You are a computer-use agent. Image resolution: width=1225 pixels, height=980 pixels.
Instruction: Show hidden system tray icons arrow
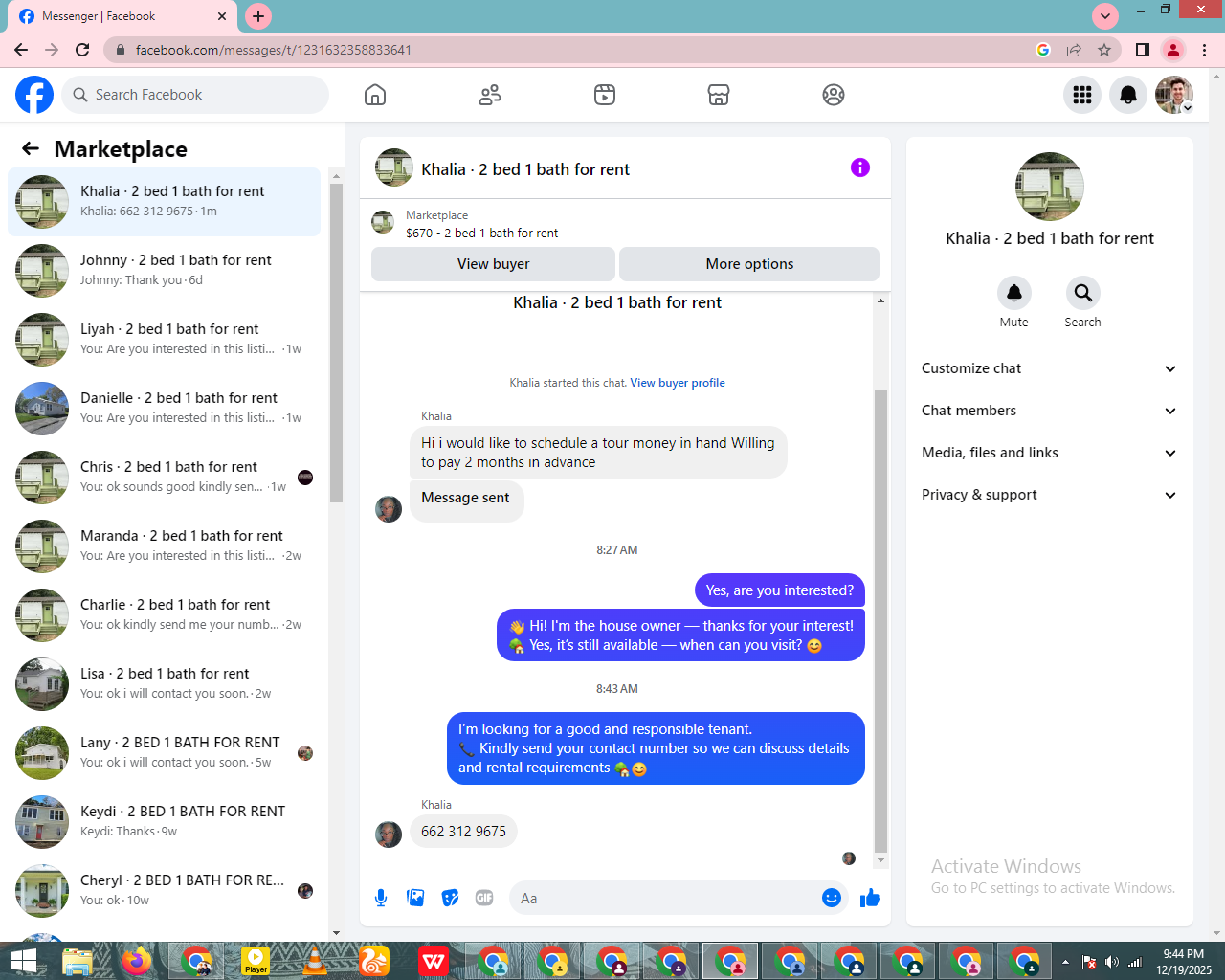click(x=1065, y=962)
